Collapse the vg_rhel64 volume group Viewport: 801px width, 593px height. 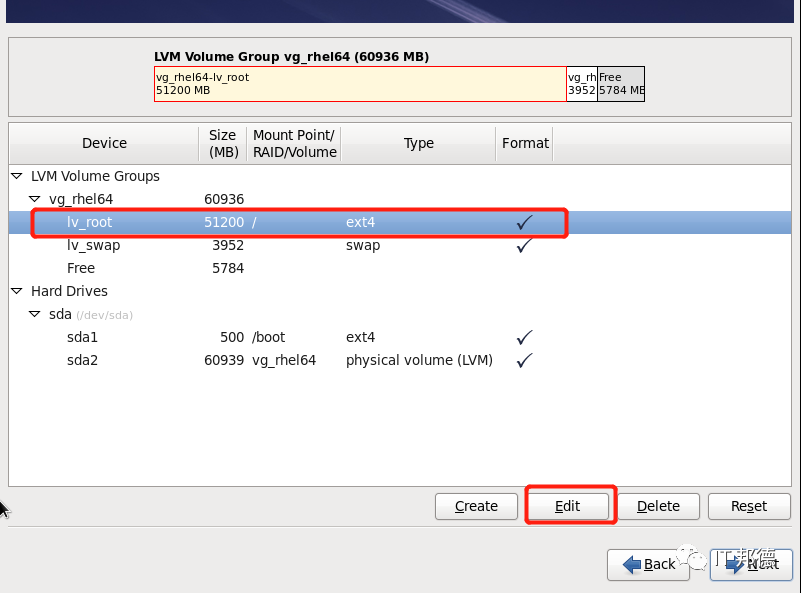click(x=35, y=199)
